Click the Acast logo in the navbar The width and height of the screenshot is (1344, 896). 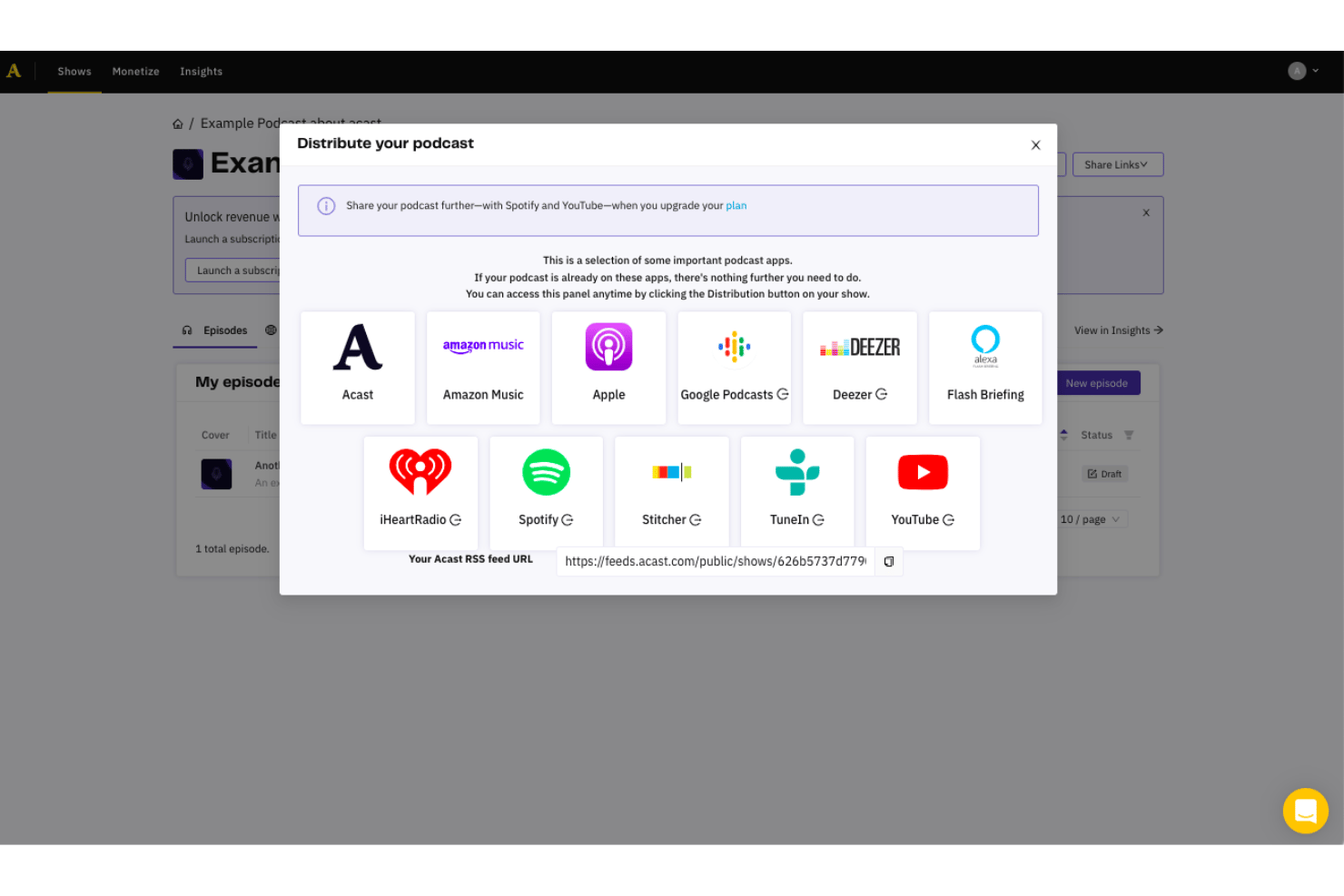click(x=14, y=71)
